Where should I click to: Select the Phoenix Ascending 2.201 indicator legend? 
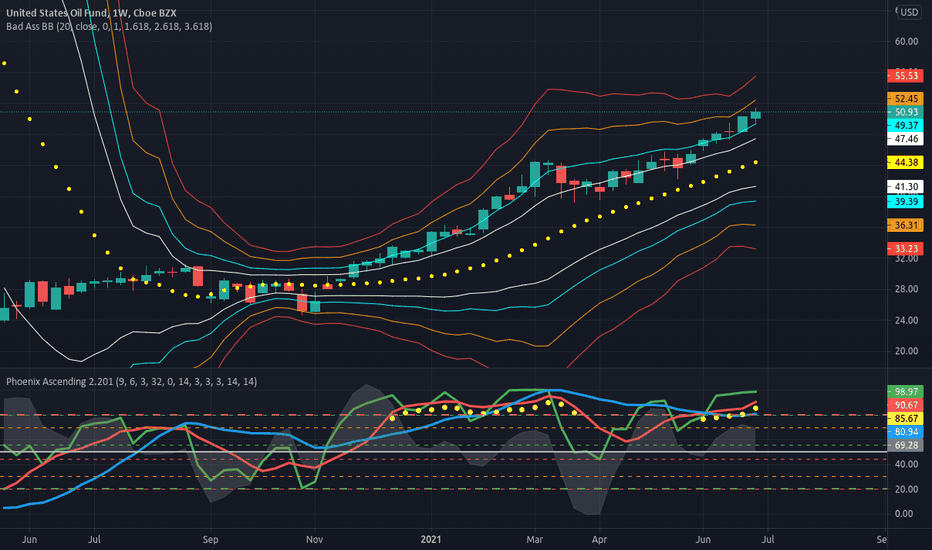click(x=131, y=381)
